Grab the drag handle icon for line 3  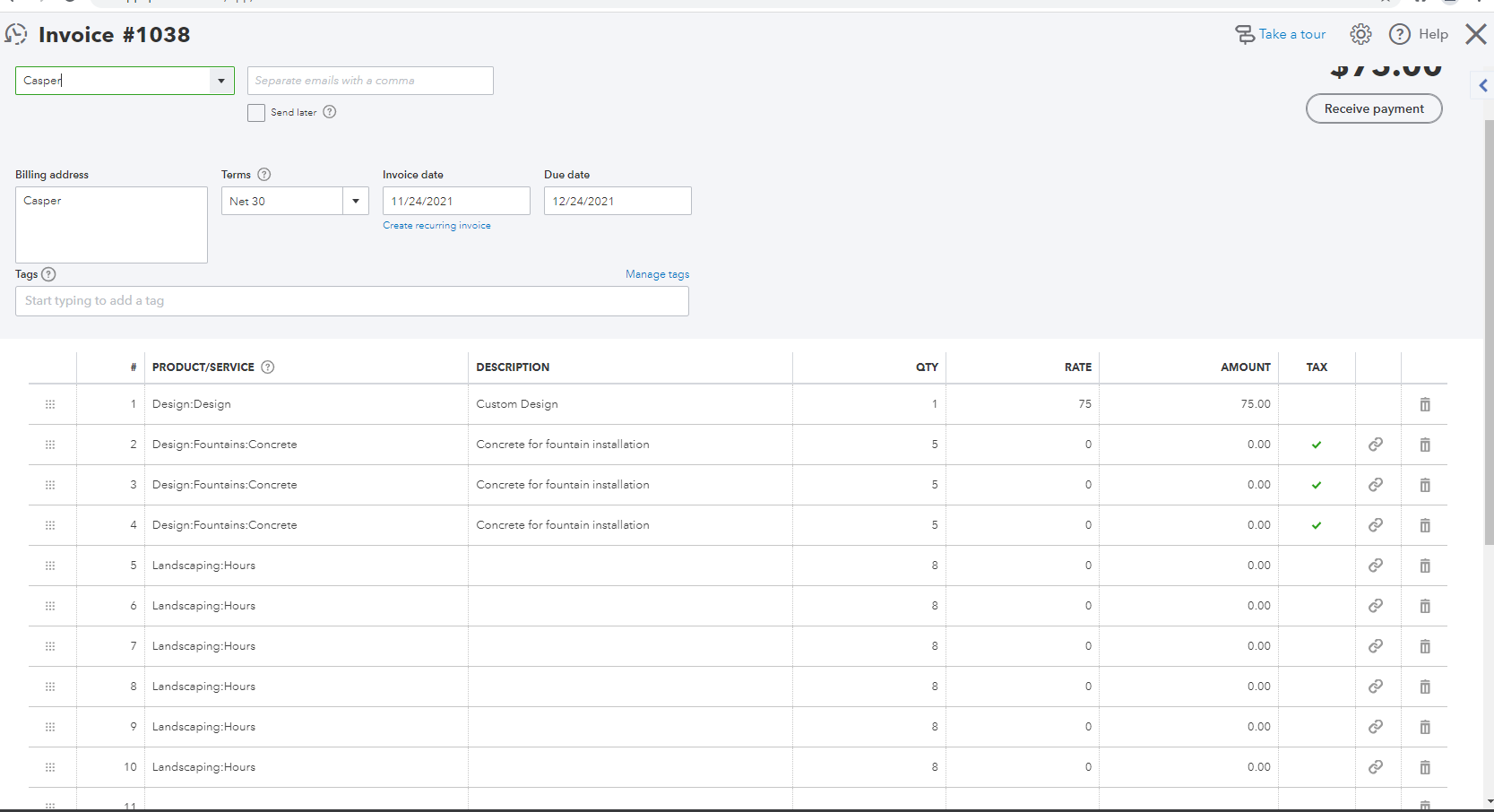click(x=50, y=485)
